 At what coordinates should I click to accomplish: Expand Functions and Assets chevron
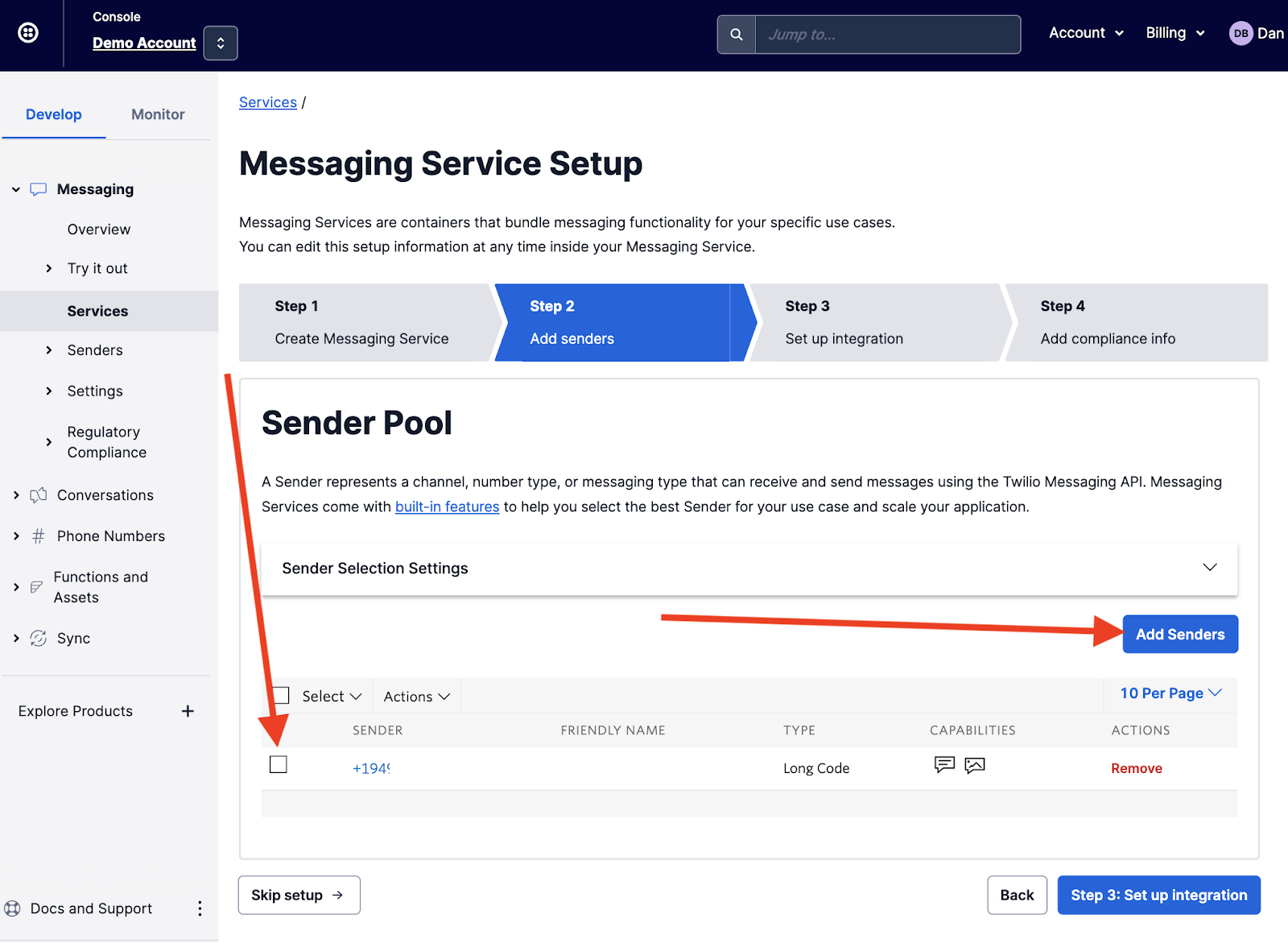coord(16,587)
